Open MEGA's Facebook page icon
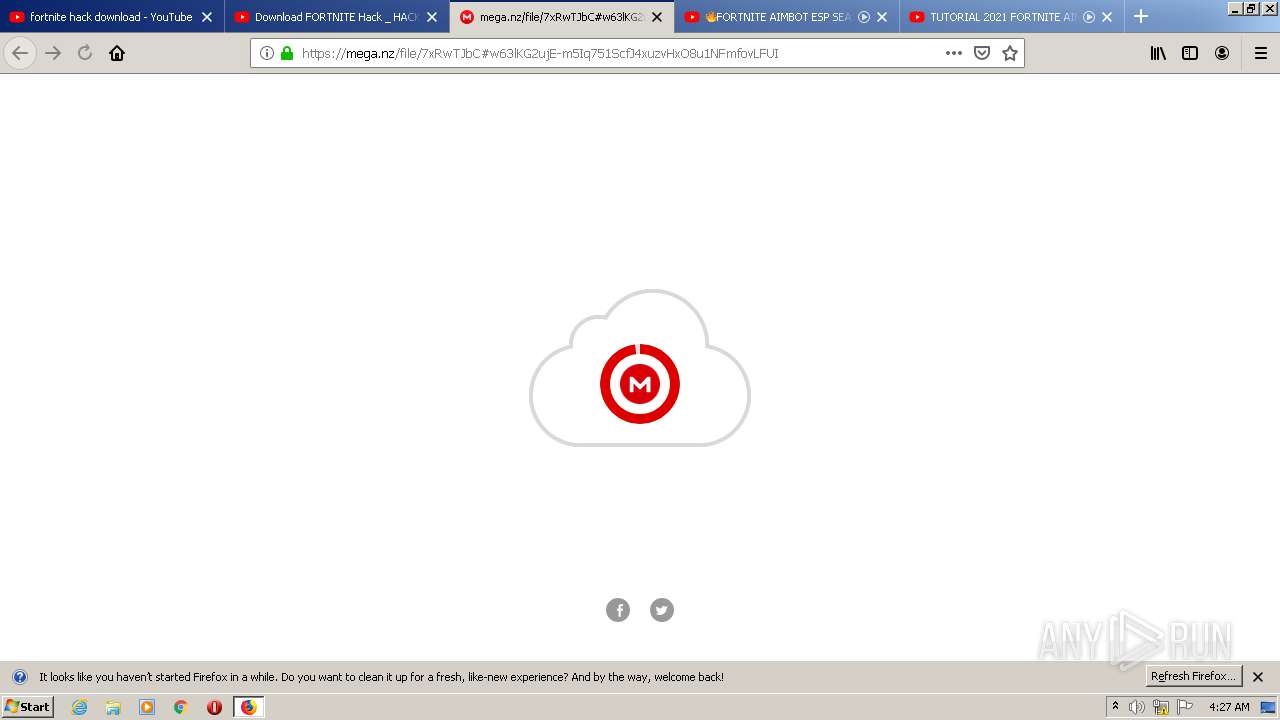The width and height of the screenshot is (1280, 720). [x=618, y=610]
